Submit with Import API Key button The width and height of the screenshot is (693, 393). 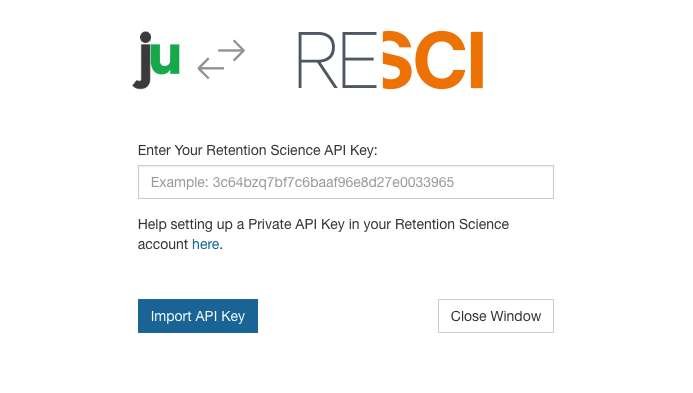coord(198,316)
